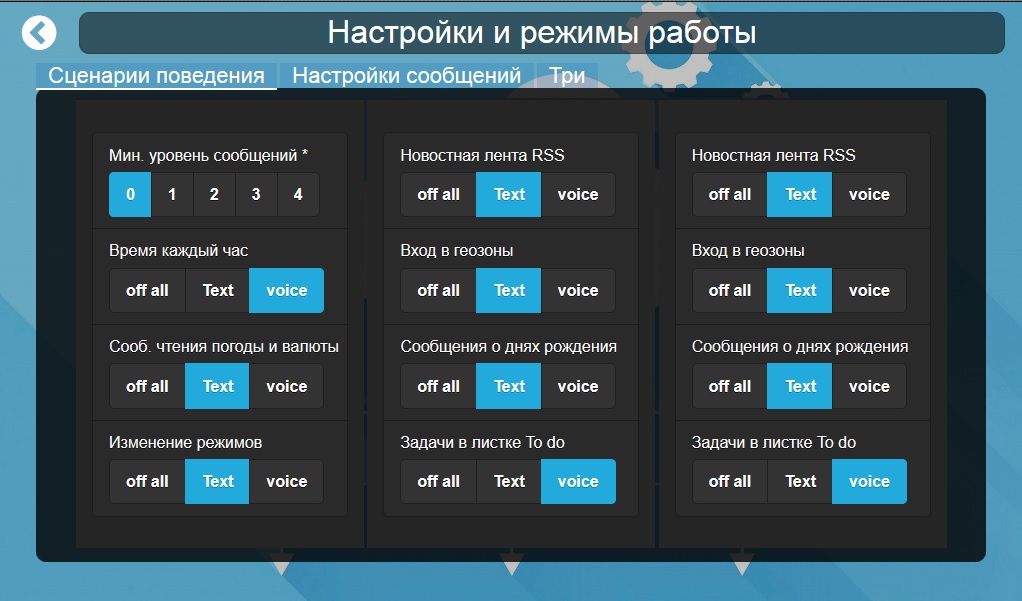1022x601 pixels.
Task: Click the Настройки и режимы работы title
Action: [542, 33]
